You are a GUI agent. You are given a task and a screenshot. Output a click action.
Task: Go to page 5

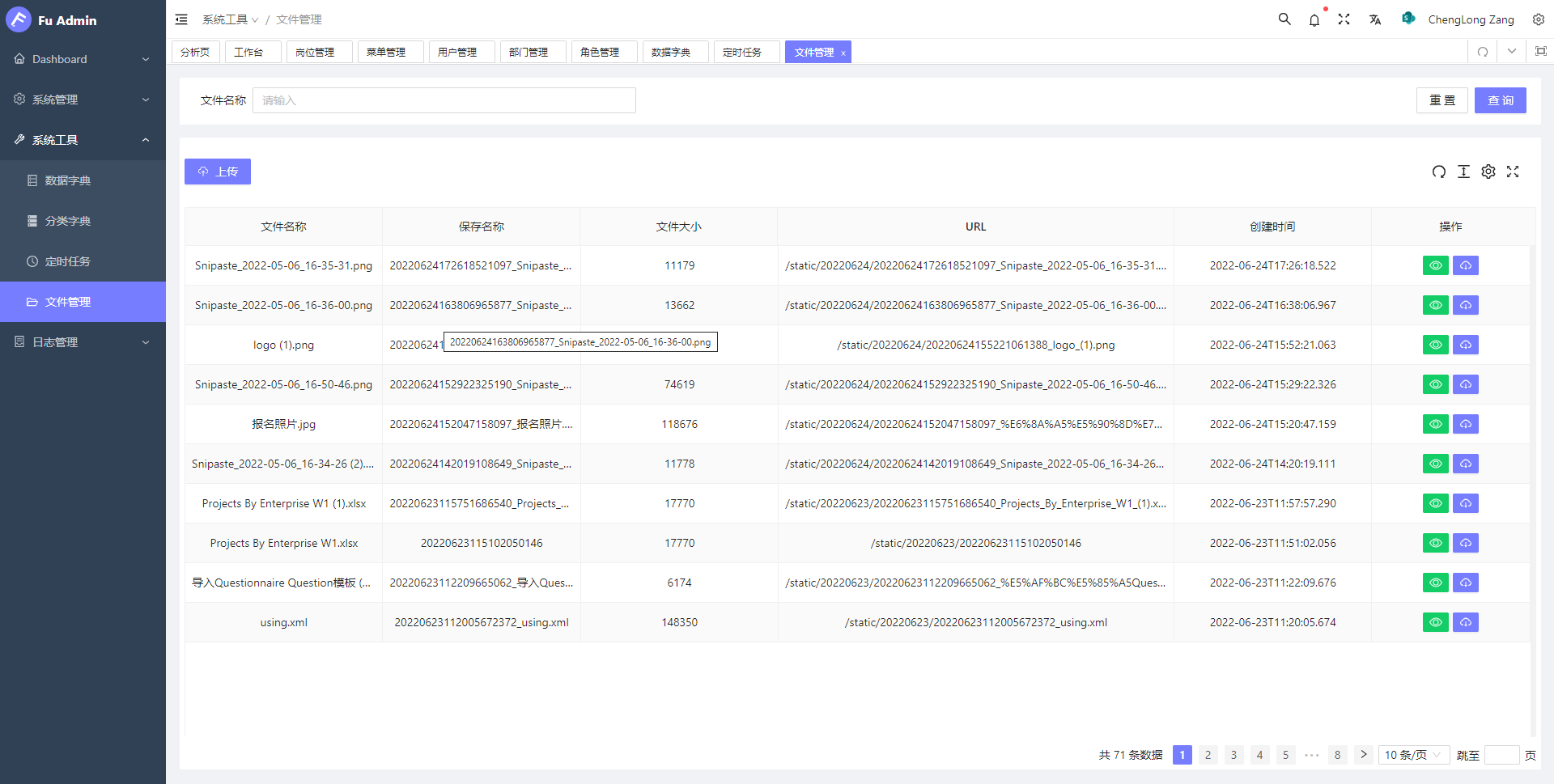pos(1285,755)
